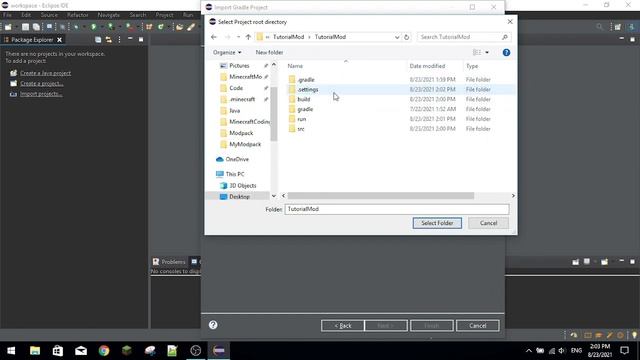Click the Import projects link

(x=41, y=94)
